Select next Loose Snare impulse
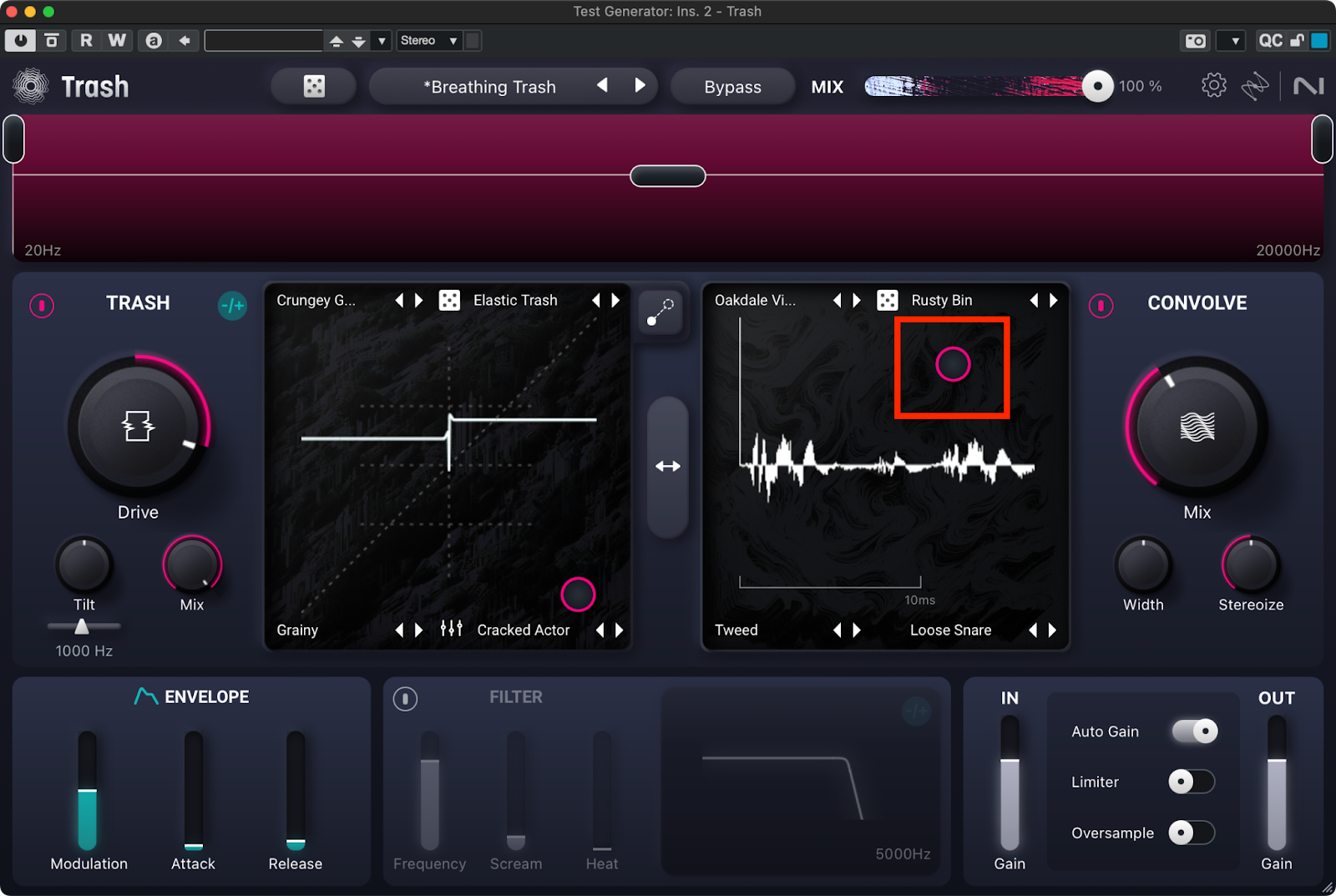Screen dimensions: 1336x896 tap(1052, 630)
